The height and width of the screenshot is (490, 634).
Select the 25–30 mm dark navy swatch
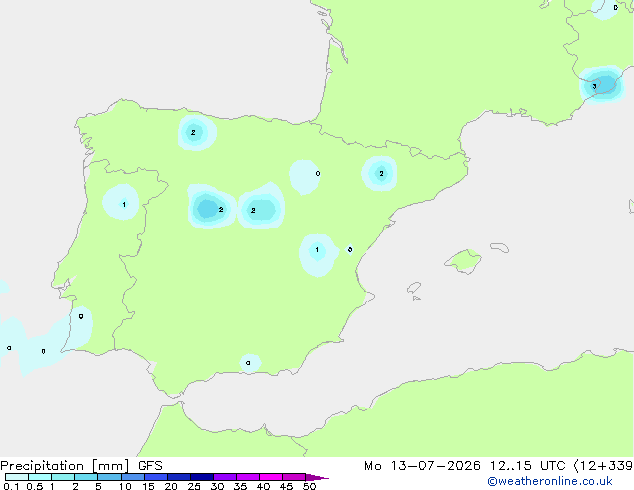pyautogui.click(x=202, y=477)
